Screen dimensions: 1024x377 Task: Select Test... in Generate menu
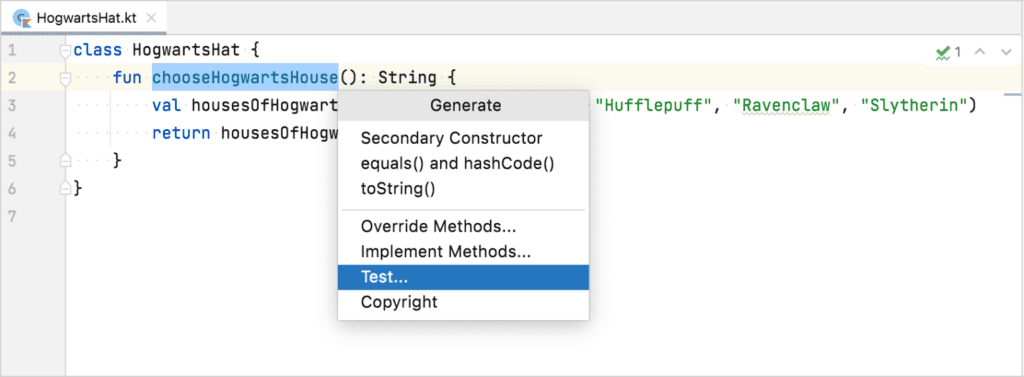click(463, 277)
